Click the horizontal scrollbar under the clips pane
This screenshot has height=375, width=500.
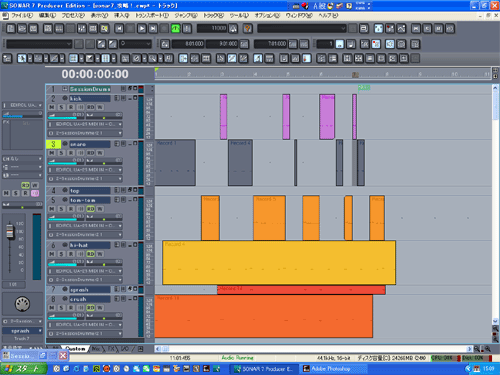click(x=313, y=349)
